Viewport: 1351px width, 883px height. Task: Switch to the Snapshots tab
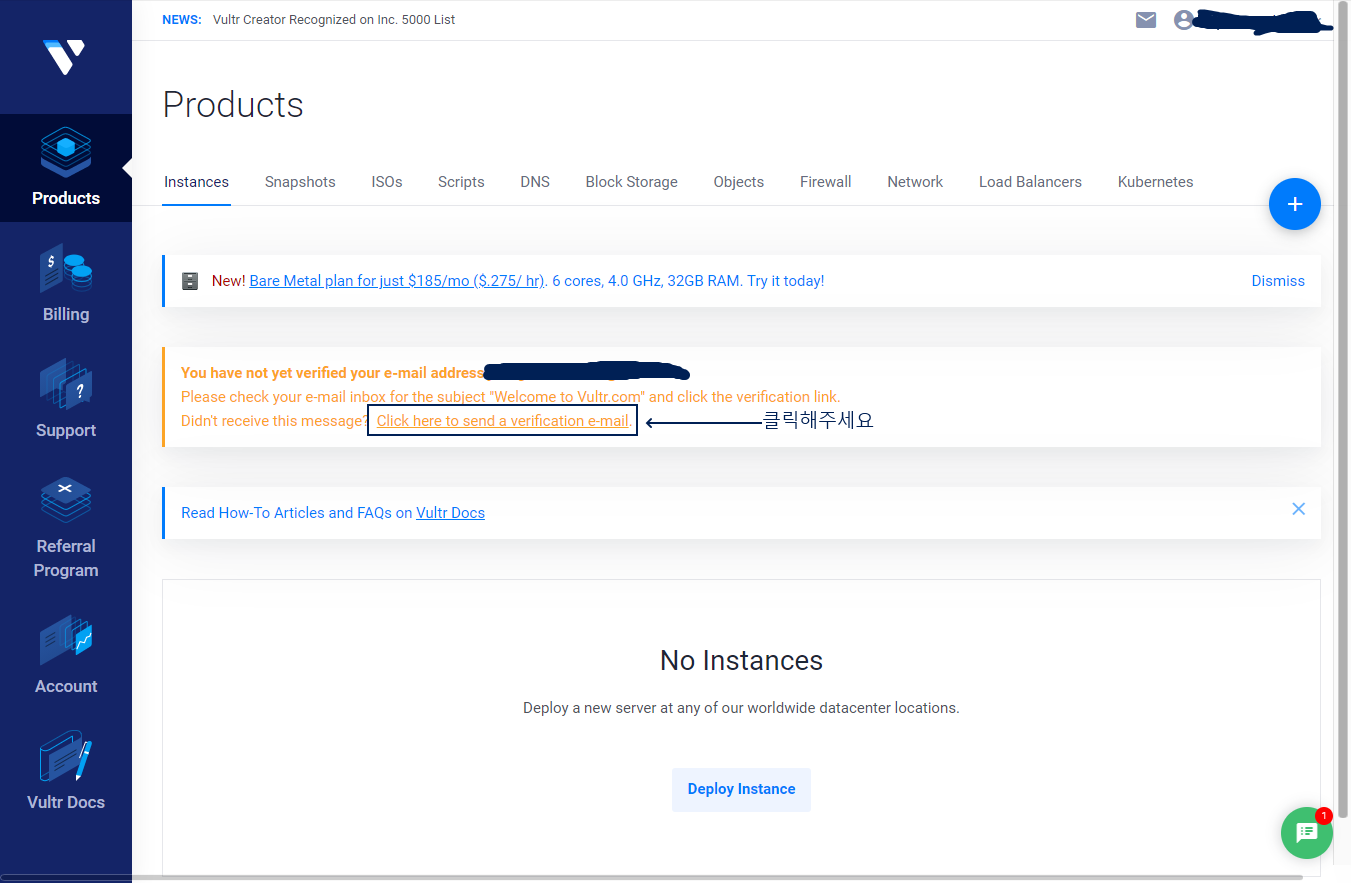point(300,182)
